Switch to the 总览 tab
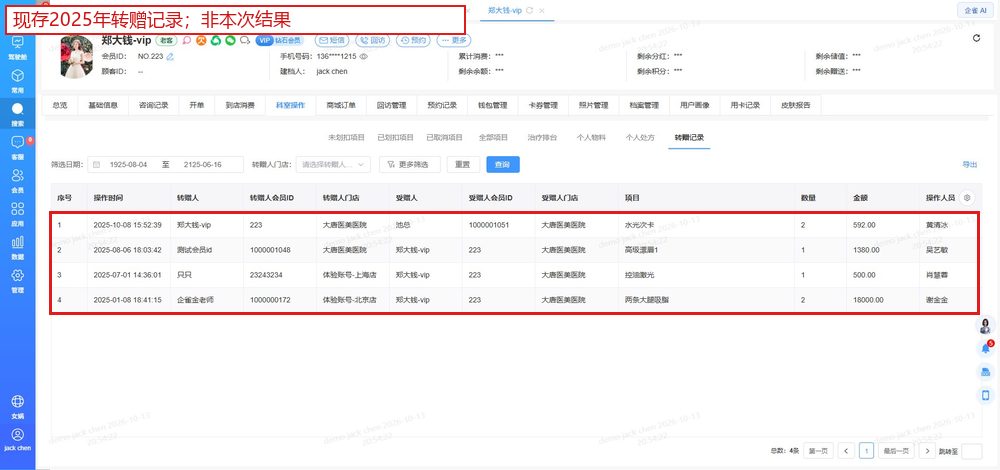Screen dimensions: 1000x470 (60, 106)
